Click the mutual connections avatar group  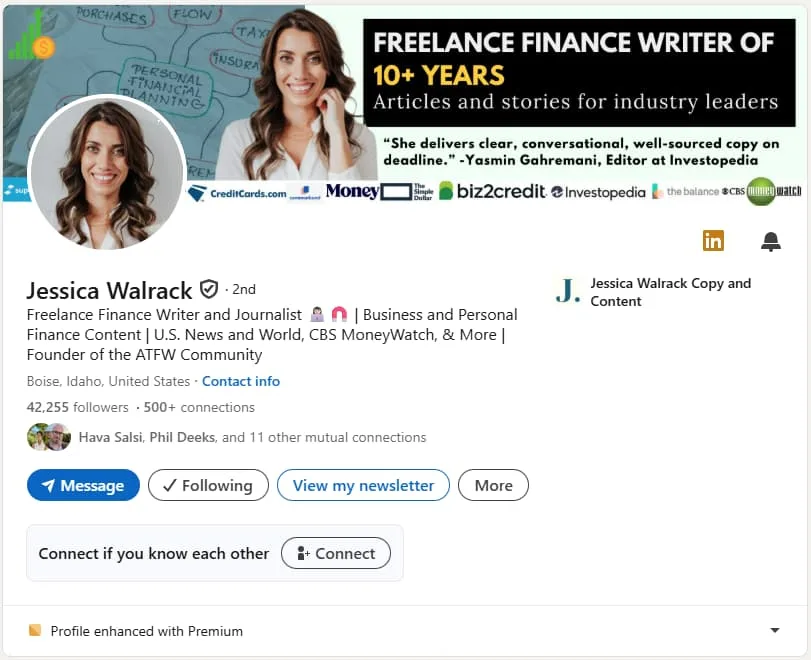48,437
